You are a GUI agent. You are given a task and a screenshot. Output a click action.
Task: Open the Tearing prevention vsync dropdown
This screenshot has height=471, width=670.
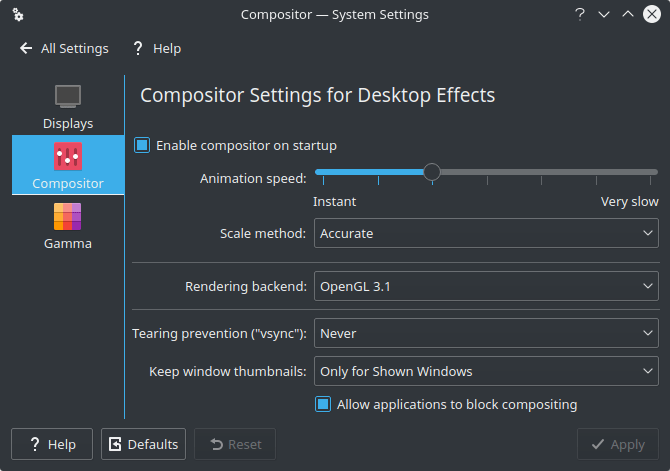click(x=486, y=333)
